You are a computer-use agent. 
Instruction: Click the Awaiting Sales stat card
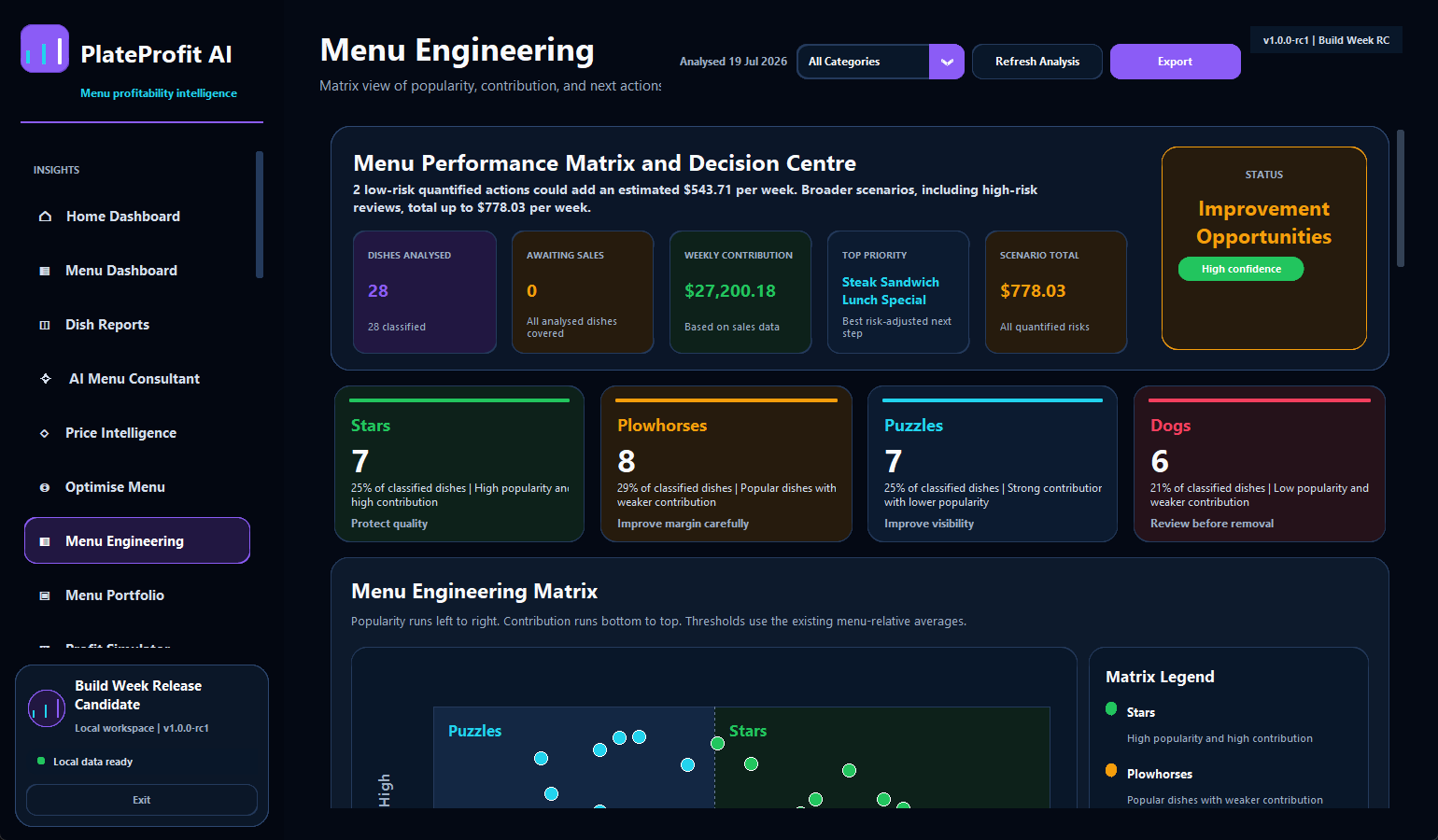[583, 292]
